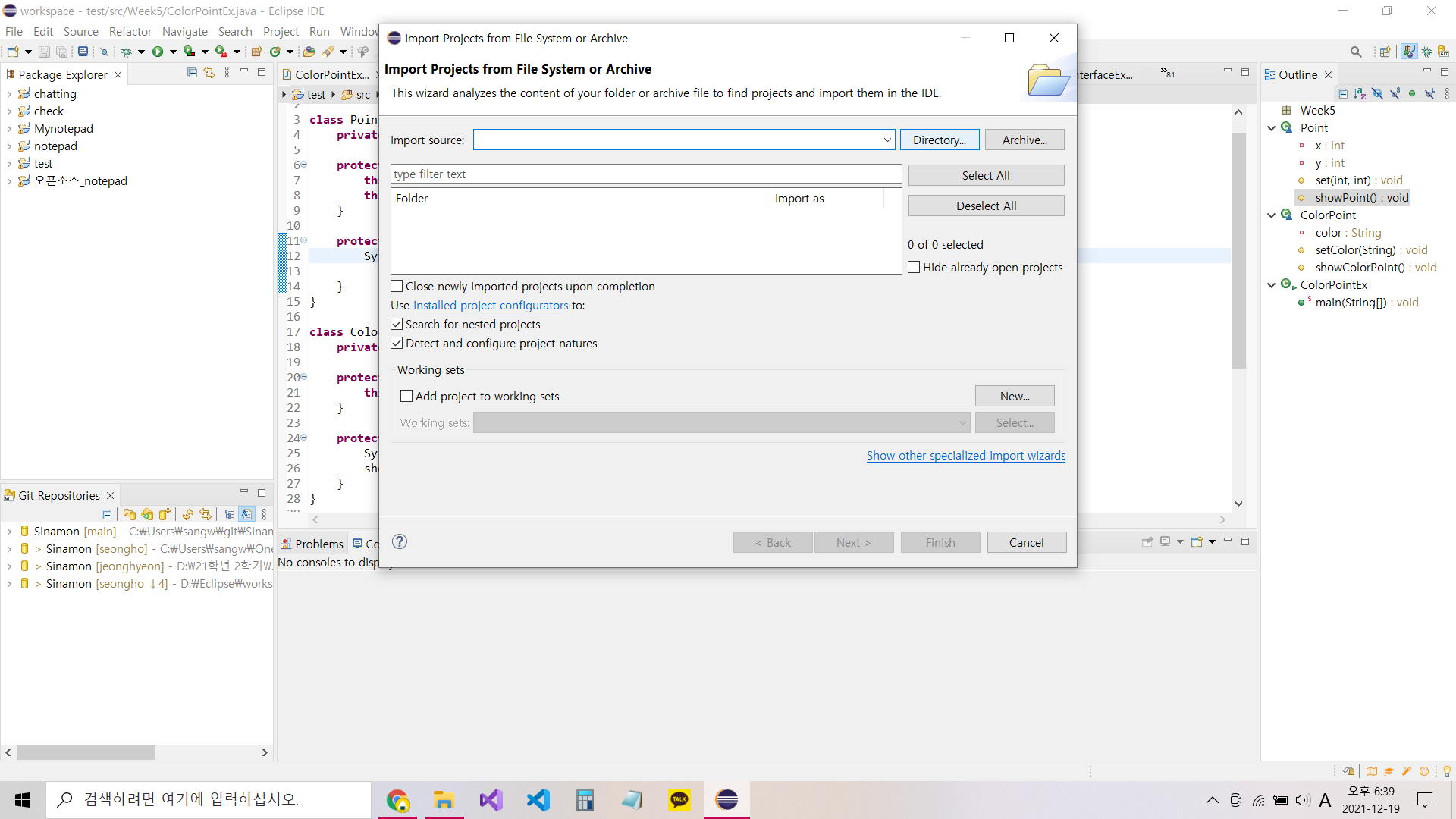Open the Refactor menu

(130, 31)
